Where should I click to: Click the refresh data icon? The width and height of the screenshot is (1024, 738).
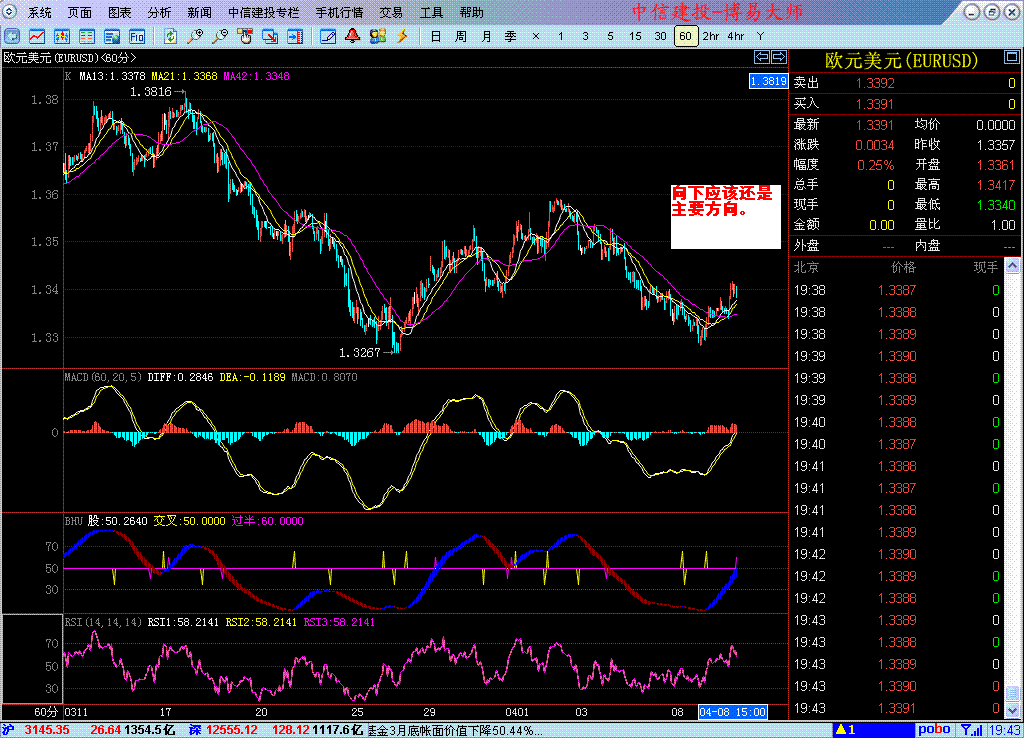click(x=170, y=37)
